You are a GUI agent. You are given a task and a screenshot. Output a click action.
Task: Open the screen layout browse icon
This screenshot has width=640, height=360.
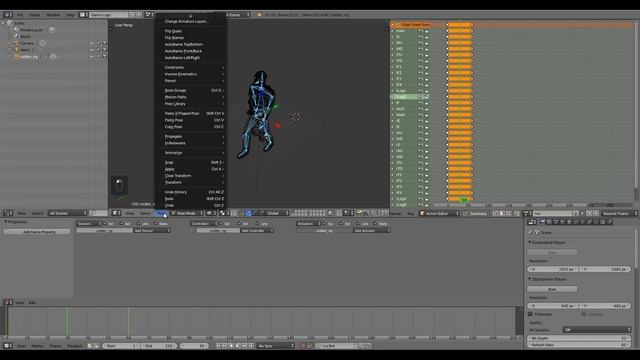pyautogui.click(x=83, y=15)
